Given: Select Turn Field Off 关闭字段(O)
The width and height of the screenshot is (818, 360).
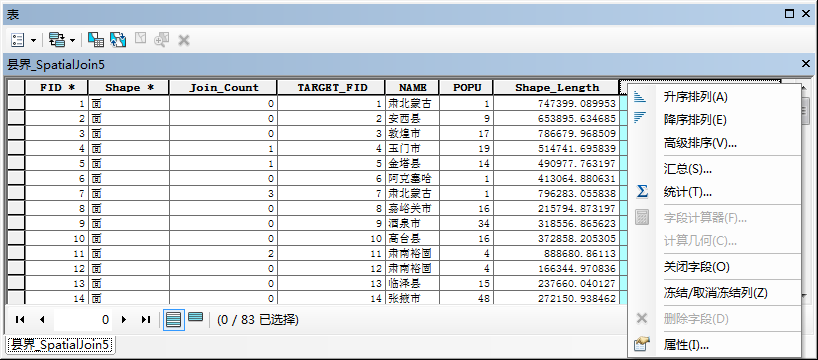Looking at the screenshot, I should coord(696,267).
